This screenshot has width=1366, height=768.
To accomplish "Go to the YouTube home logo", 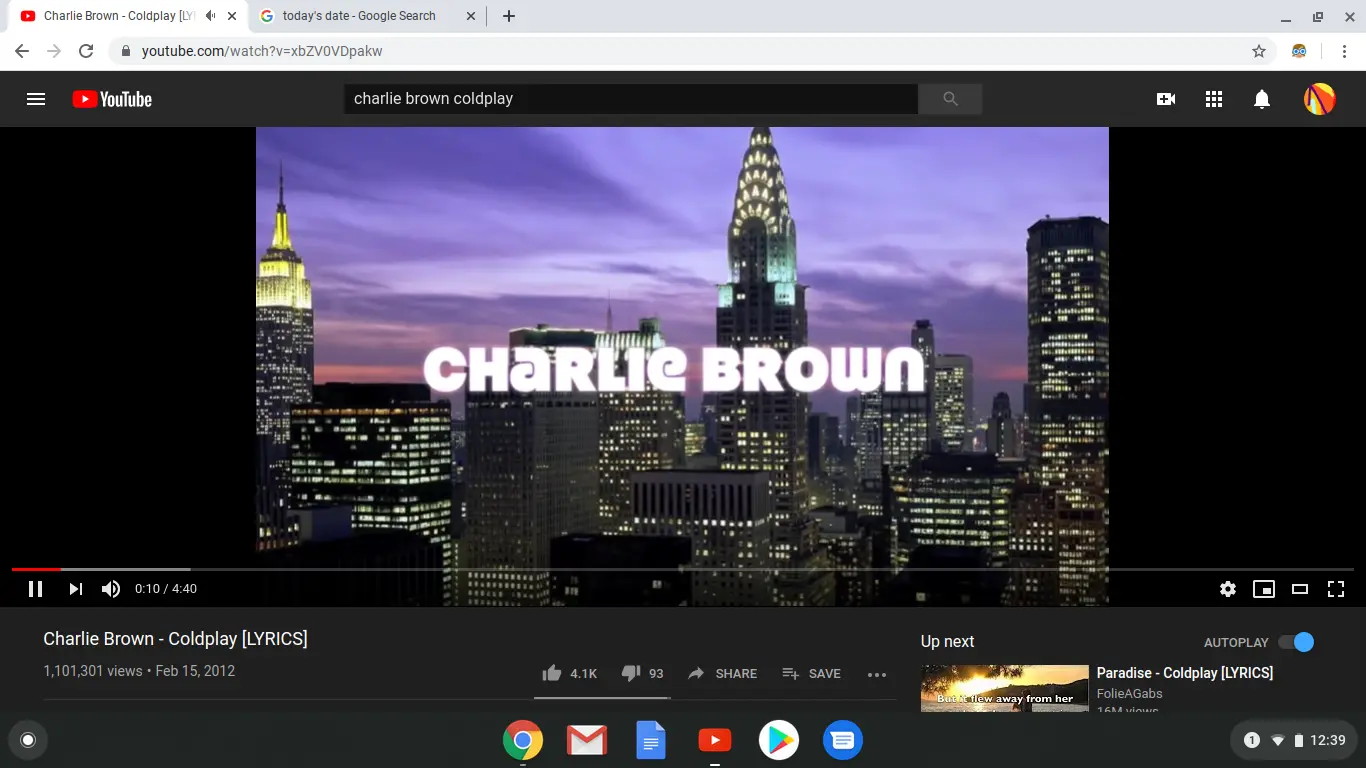I will click(x=112, y=99).
